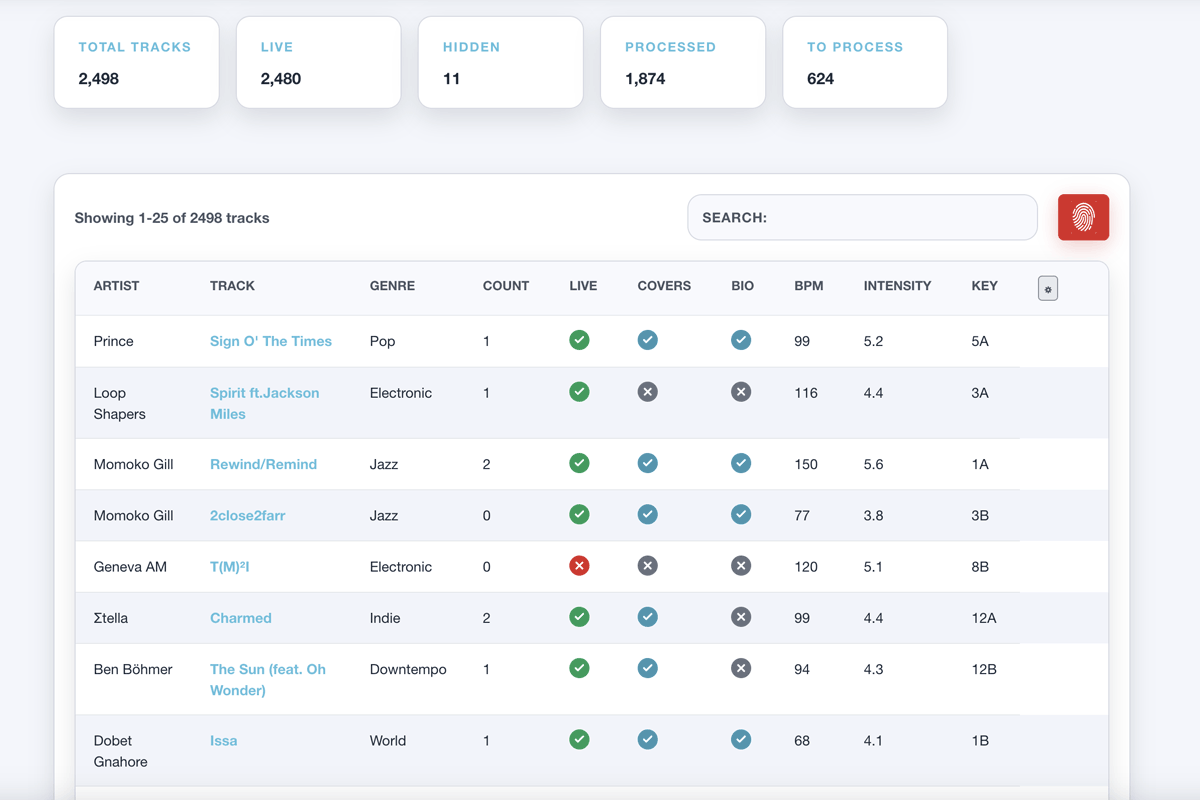1200x800 pixels.
Task: Click the red fingerprint button
Action: click(x=1083, y=217)
